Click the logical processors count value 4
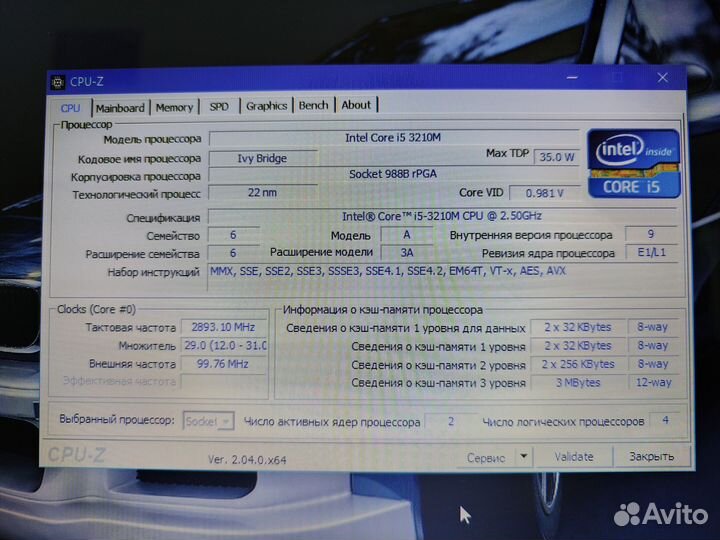The image size is (720, 540). [665, 420]
